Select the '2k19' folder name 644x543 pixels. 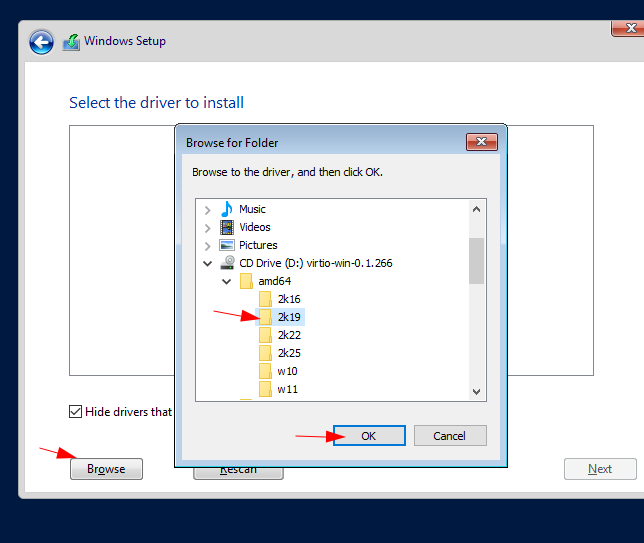pos(289,317)
